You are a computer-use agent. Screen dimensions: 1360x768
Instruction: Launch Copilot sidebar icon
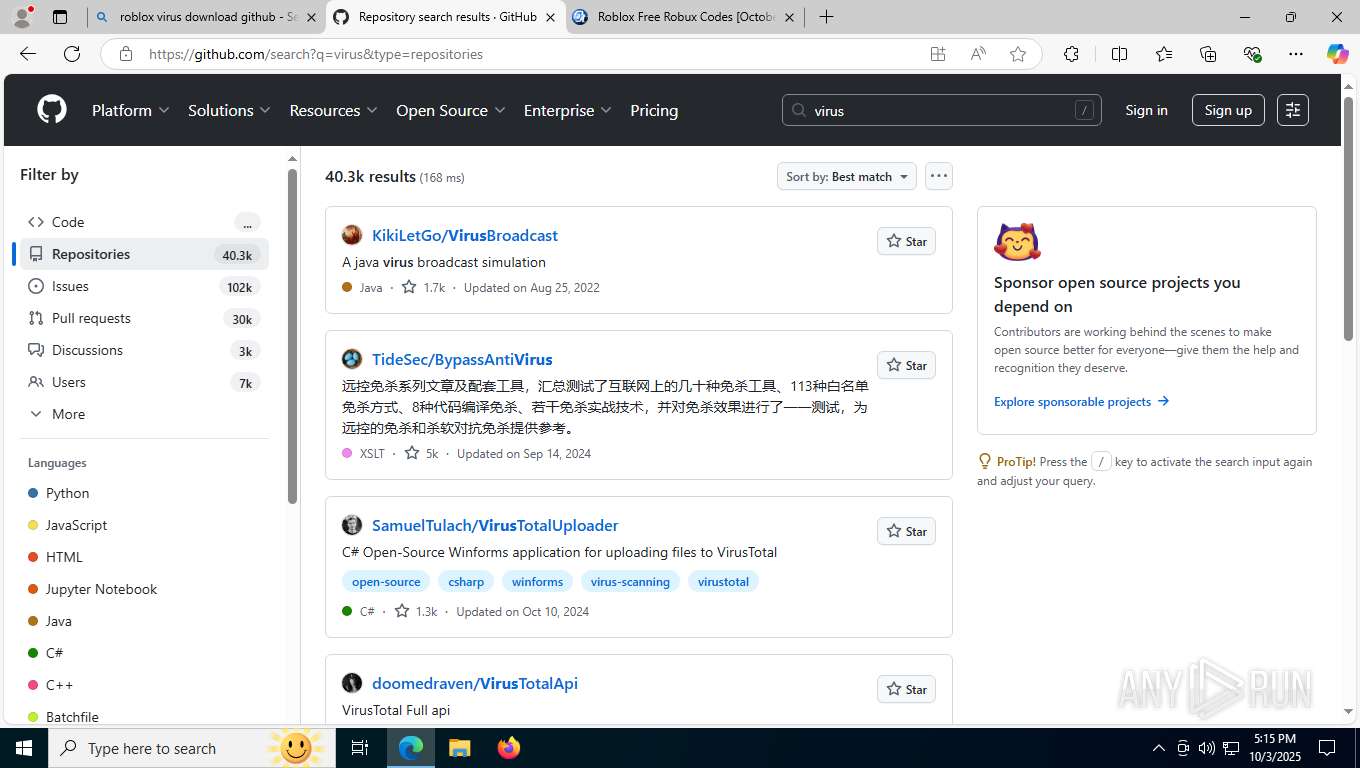pyautogui.click(x=1337, y=54)
